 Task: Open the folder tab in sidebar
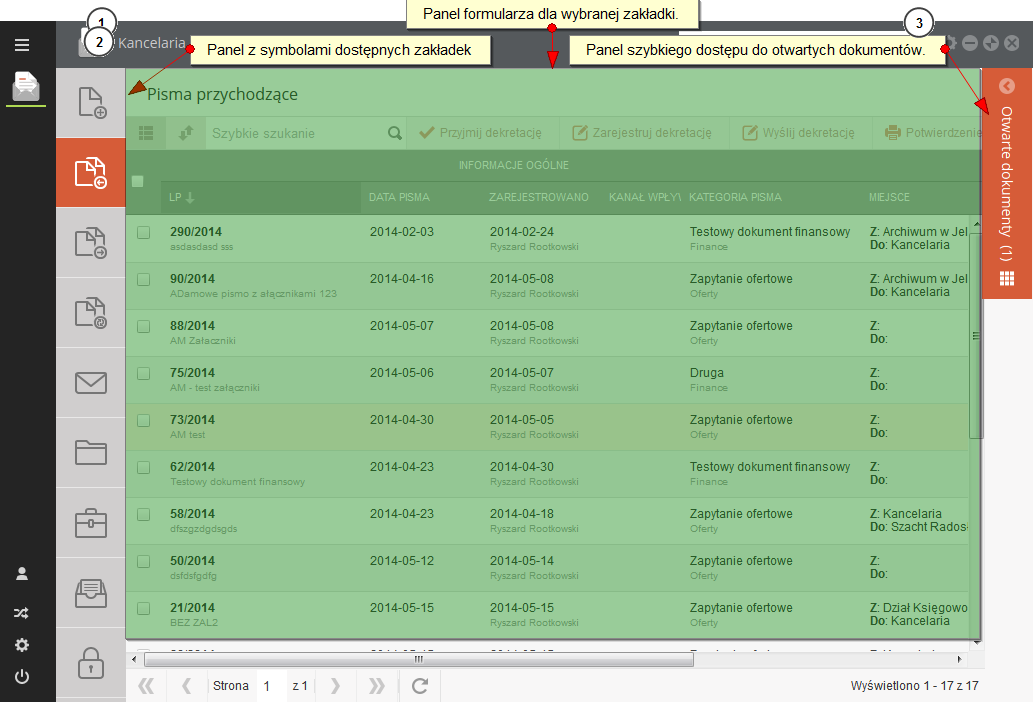pos(91,452)
